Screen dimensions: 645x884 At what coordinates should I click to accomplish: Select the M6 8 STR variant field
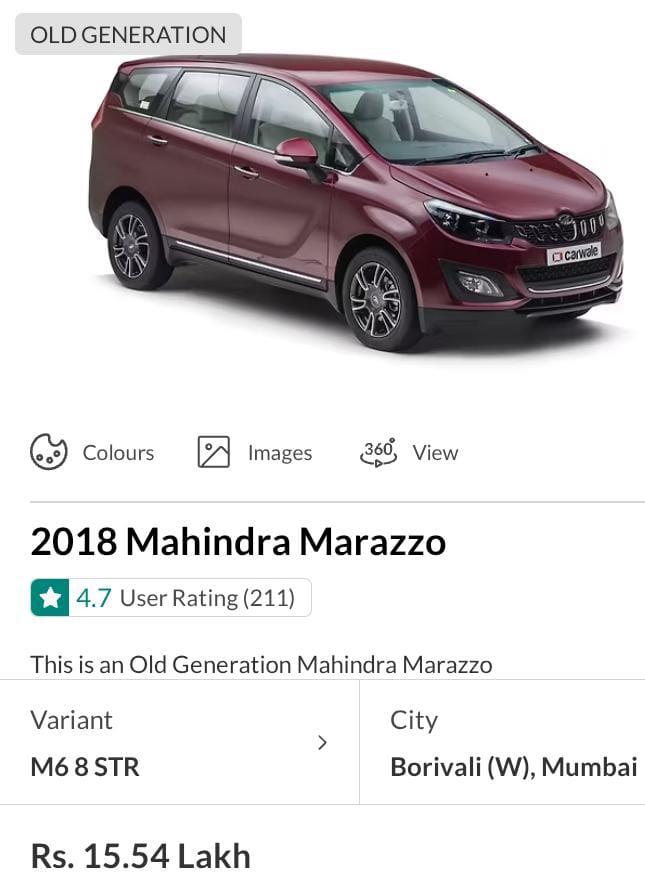point(179,743)
